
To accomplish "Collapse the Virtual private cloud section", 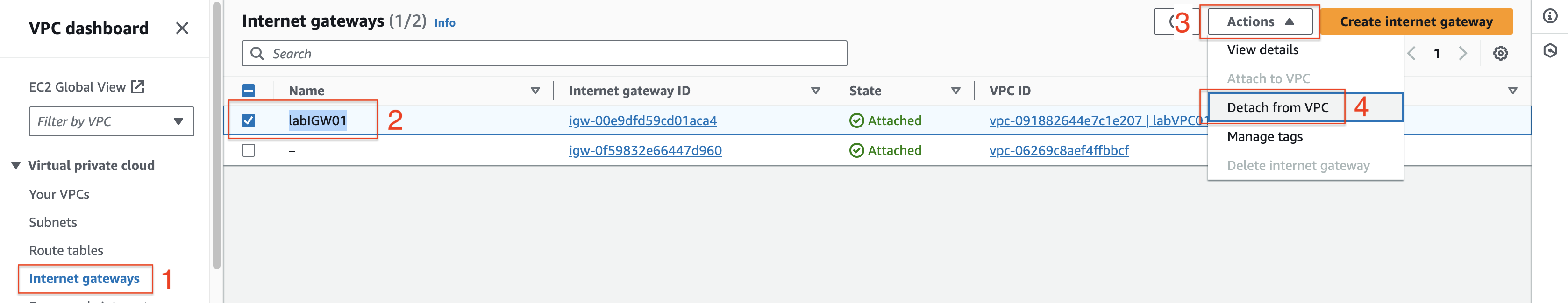I will point(16,165).
